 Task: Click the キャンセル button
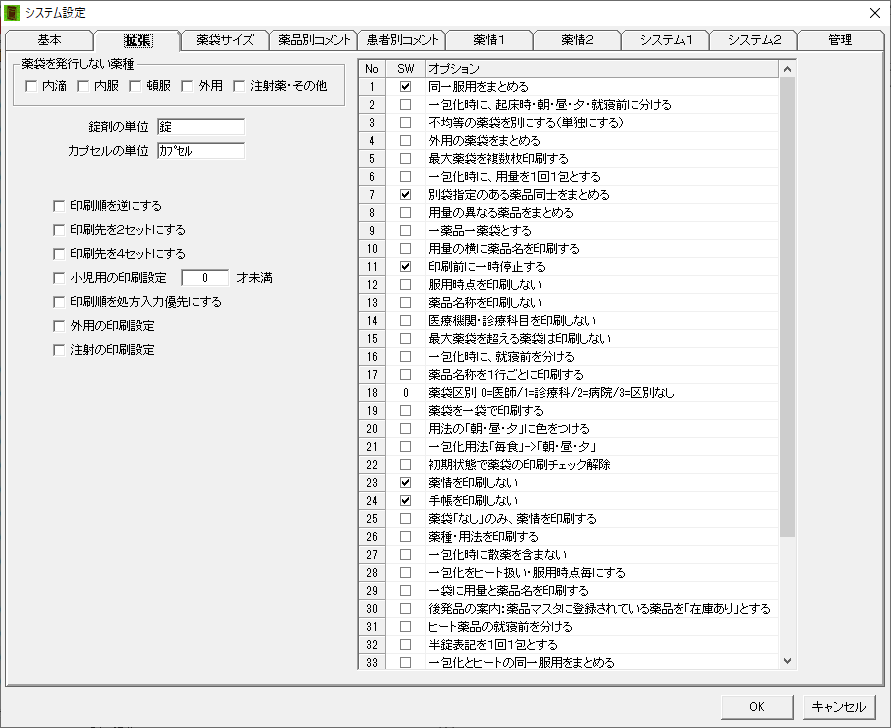click(839, 706)
